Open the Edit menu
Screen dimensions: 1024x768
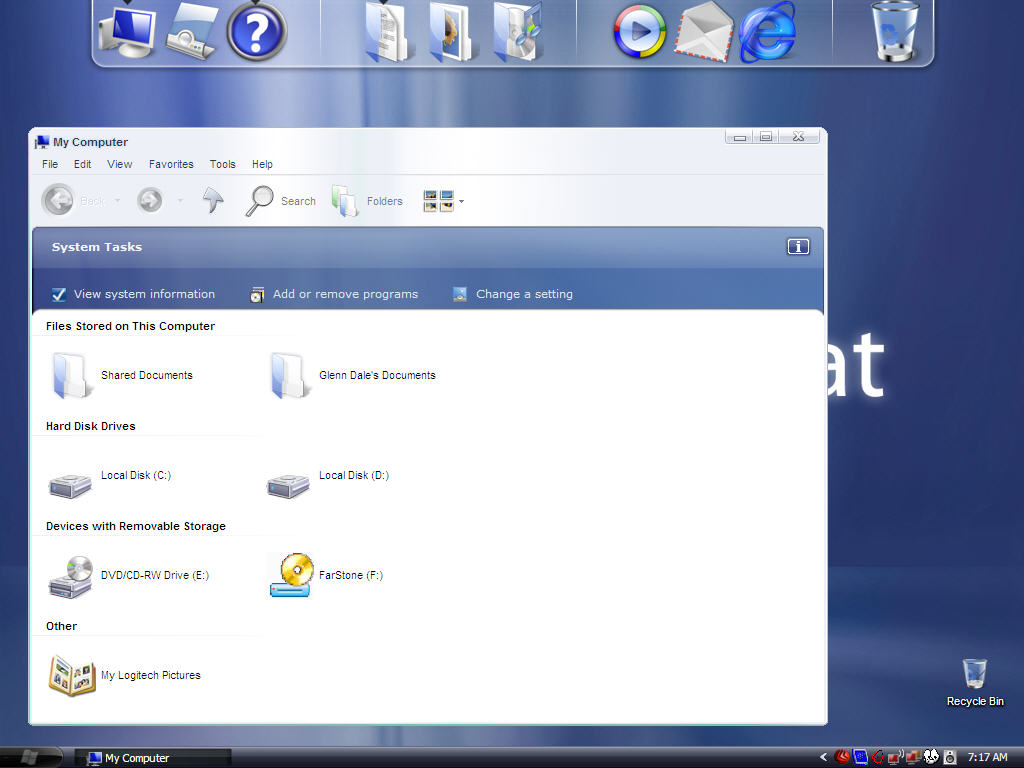click(x=82, y=164)
